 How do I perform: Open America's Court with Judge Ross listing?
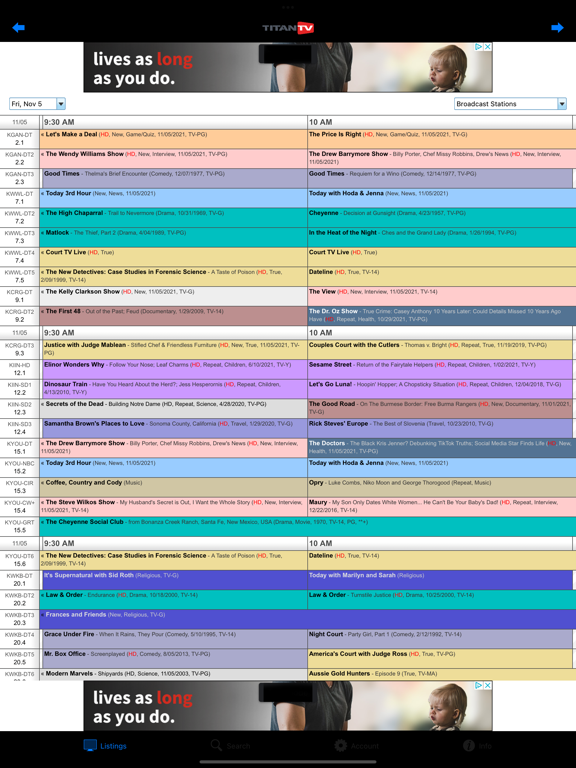pyautogui.click(x=440, y=658)
